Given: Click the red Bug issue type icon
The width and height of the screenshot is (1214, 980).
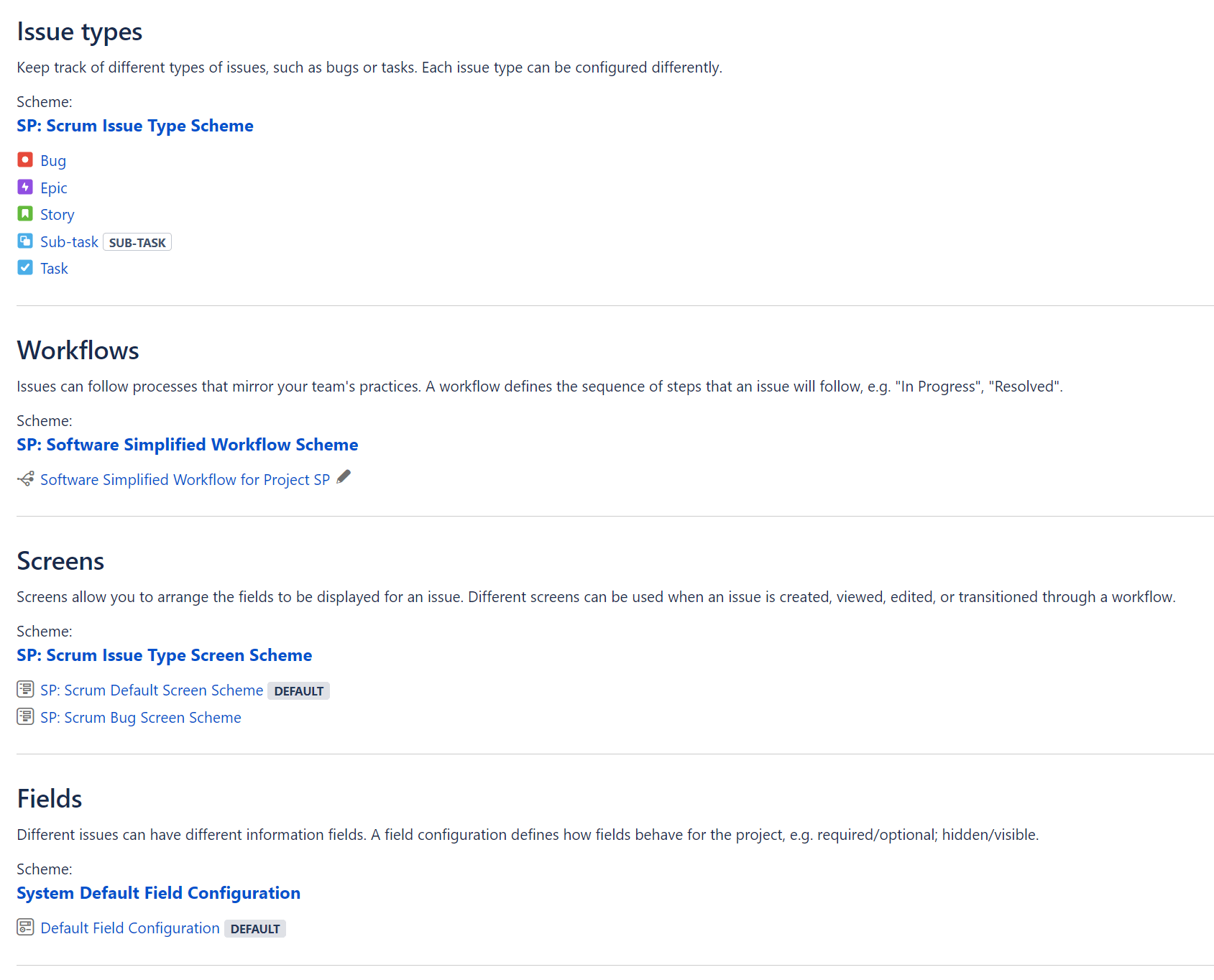Looking at the screenshot, I should 25,160.
